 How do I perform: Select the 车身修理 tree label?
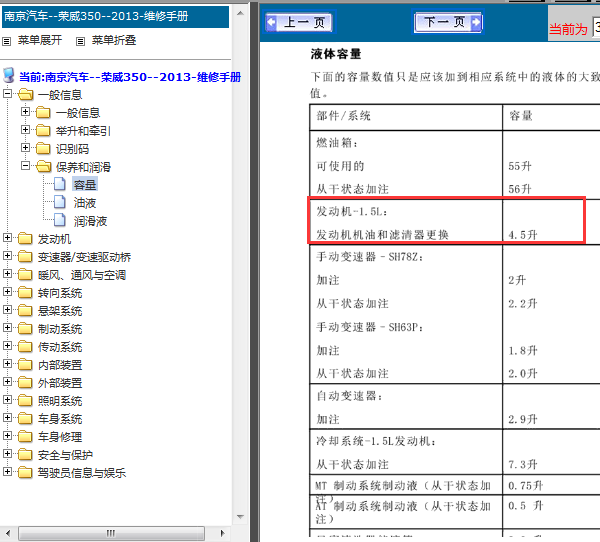pyautogui.click(x=60, y=437)
